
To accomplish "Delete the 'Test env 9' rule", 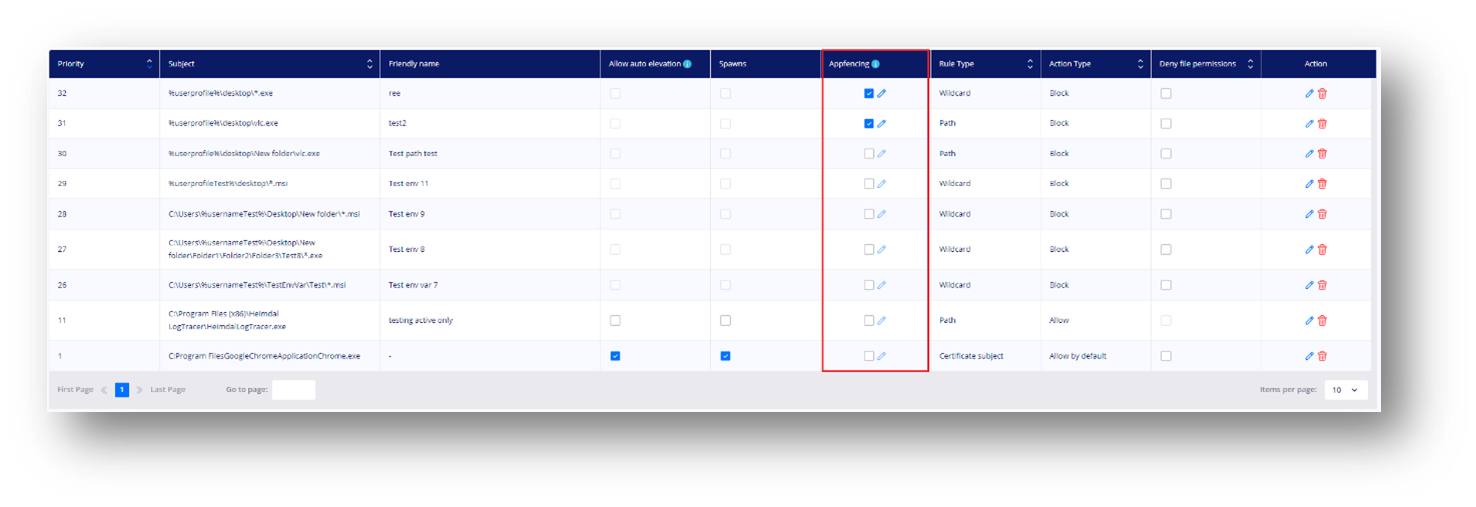I will pyautogui.click(x=1322, y=214).
